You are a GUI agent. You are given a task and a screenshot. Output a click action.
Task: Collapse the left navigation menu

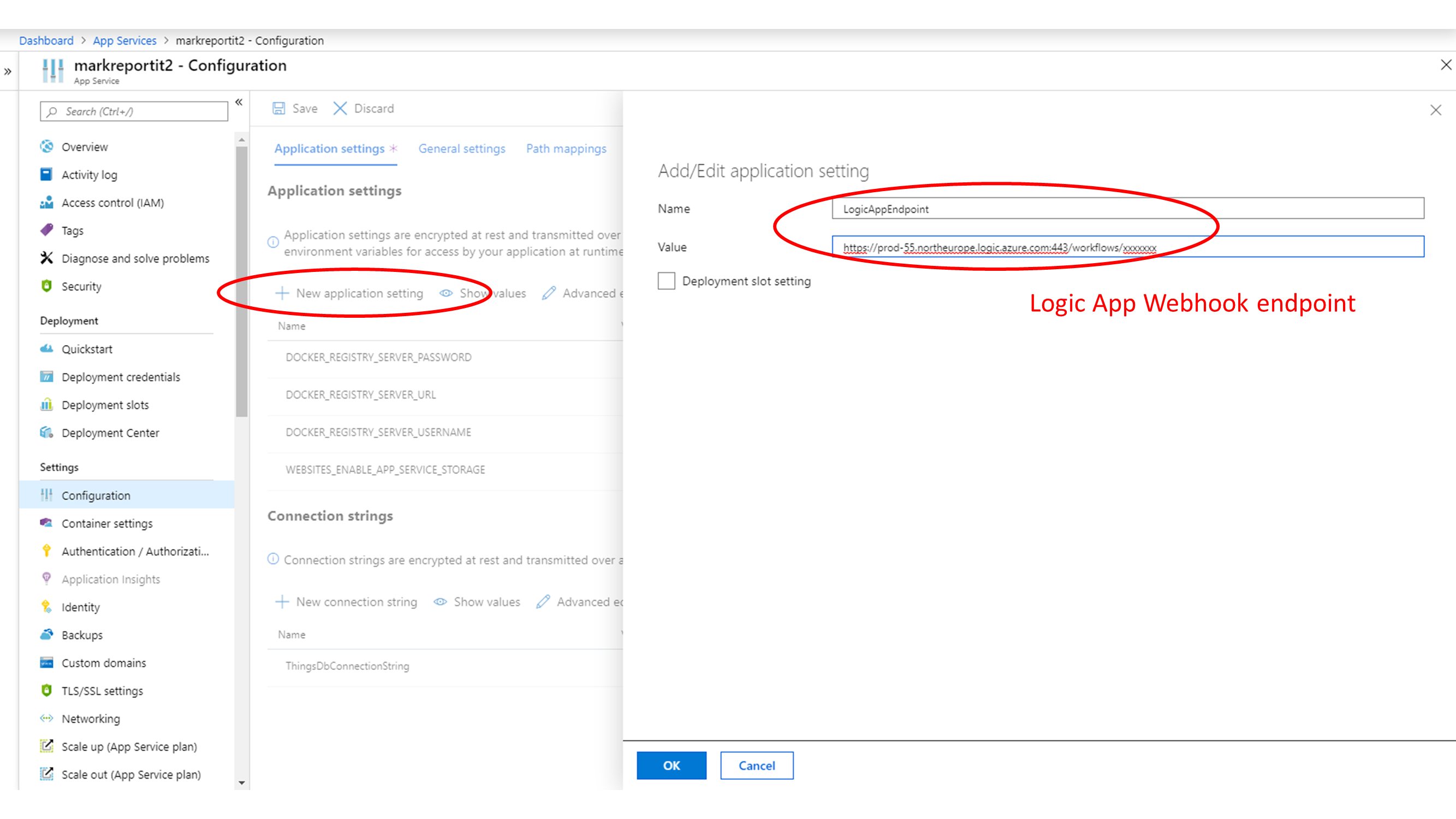[239, 102]
